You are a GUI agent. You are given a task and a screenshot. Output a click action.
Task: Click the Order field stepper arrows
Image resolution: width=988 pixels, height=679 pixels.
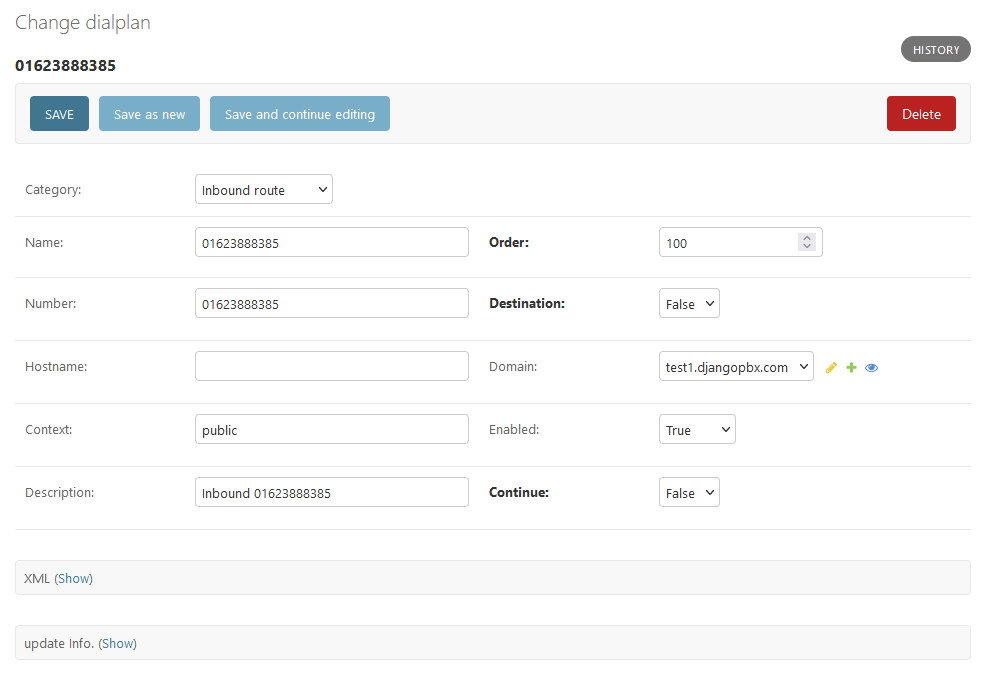tap(807, 242)
